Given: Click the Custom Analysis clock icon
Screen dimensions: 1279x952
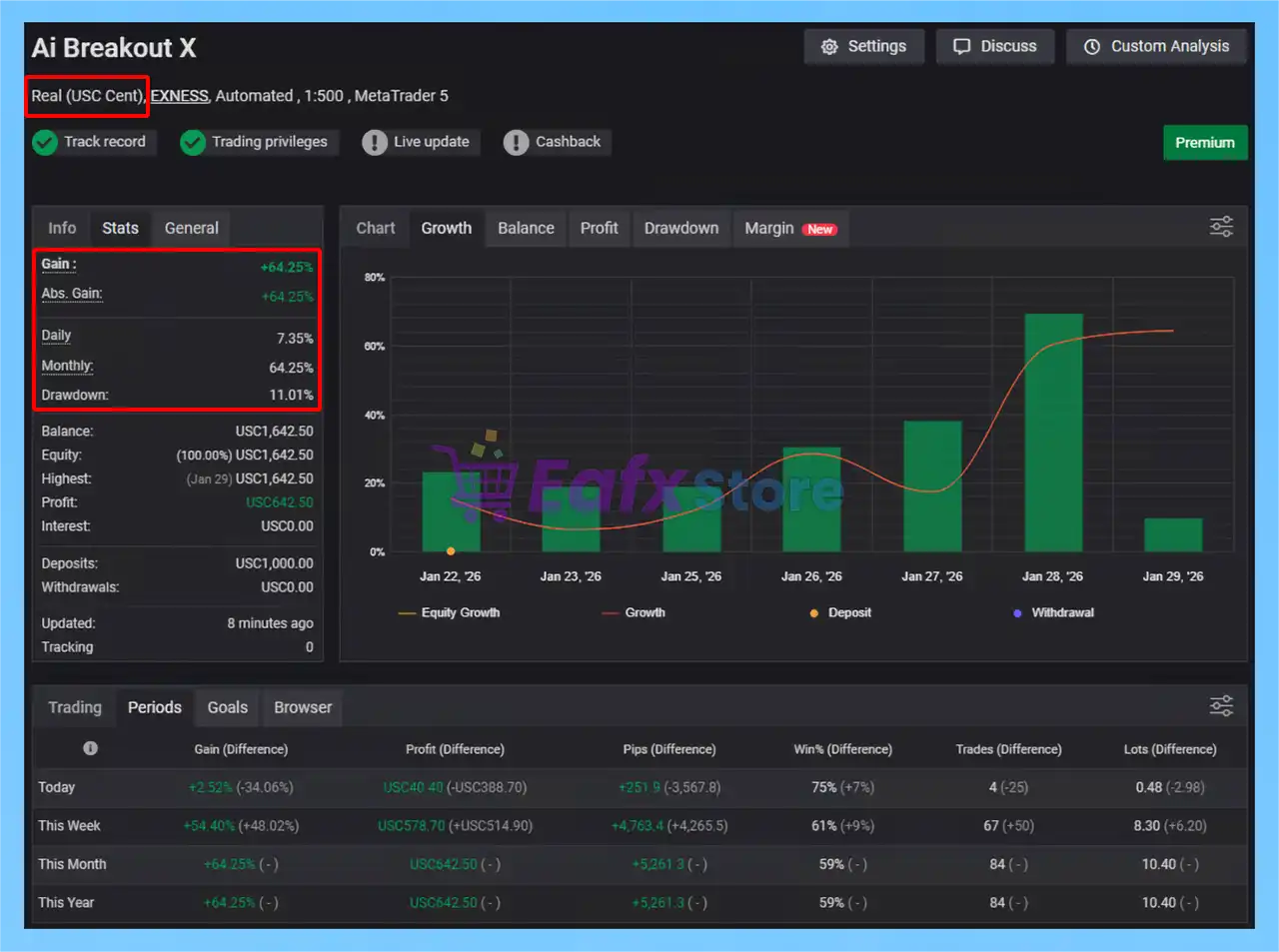Looking at the screenshot, I should pyautogui.click(x=1092, y=47).
